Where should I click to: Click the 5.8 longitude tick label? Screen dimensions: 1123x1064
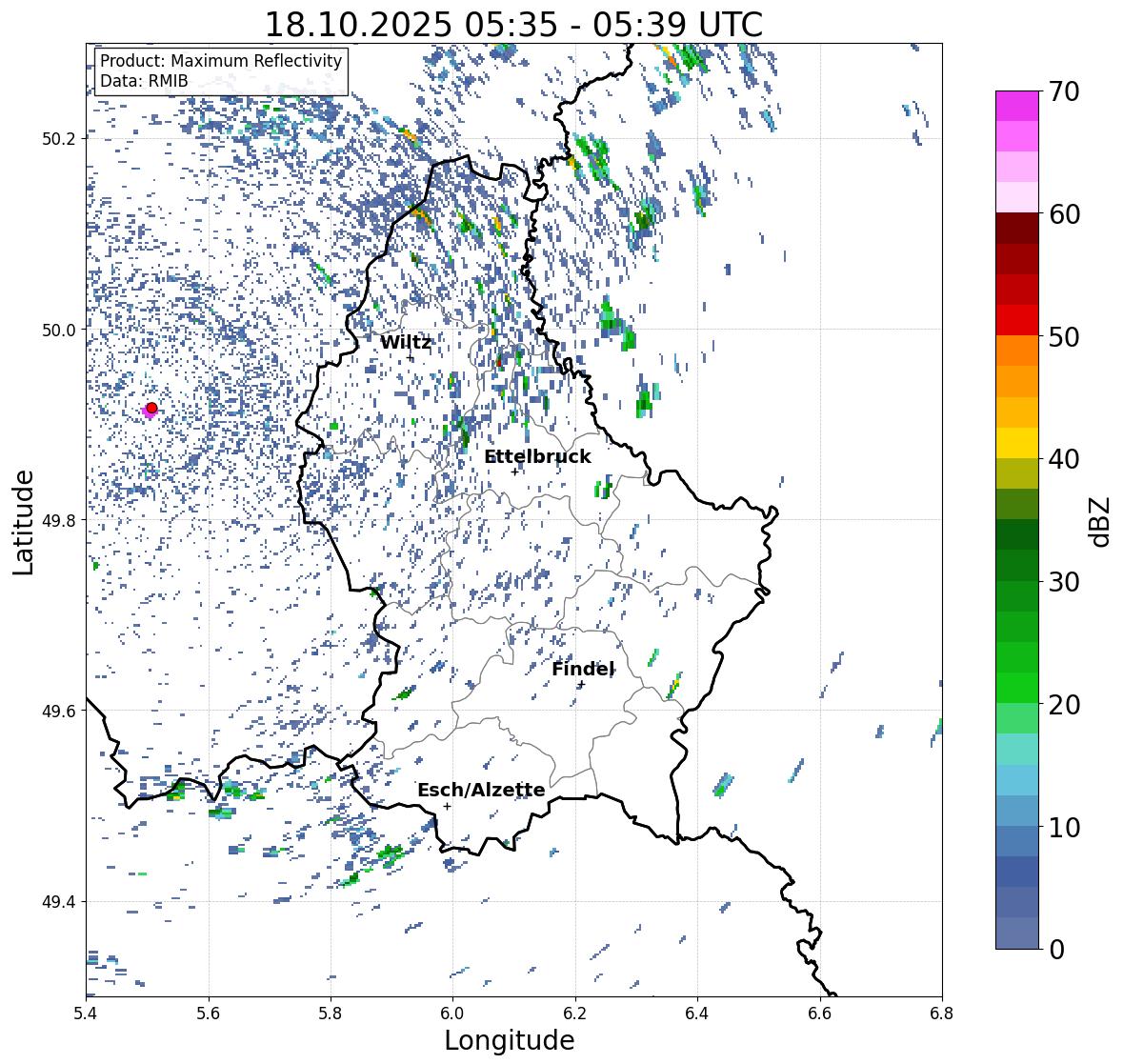tap(331, 1014)
